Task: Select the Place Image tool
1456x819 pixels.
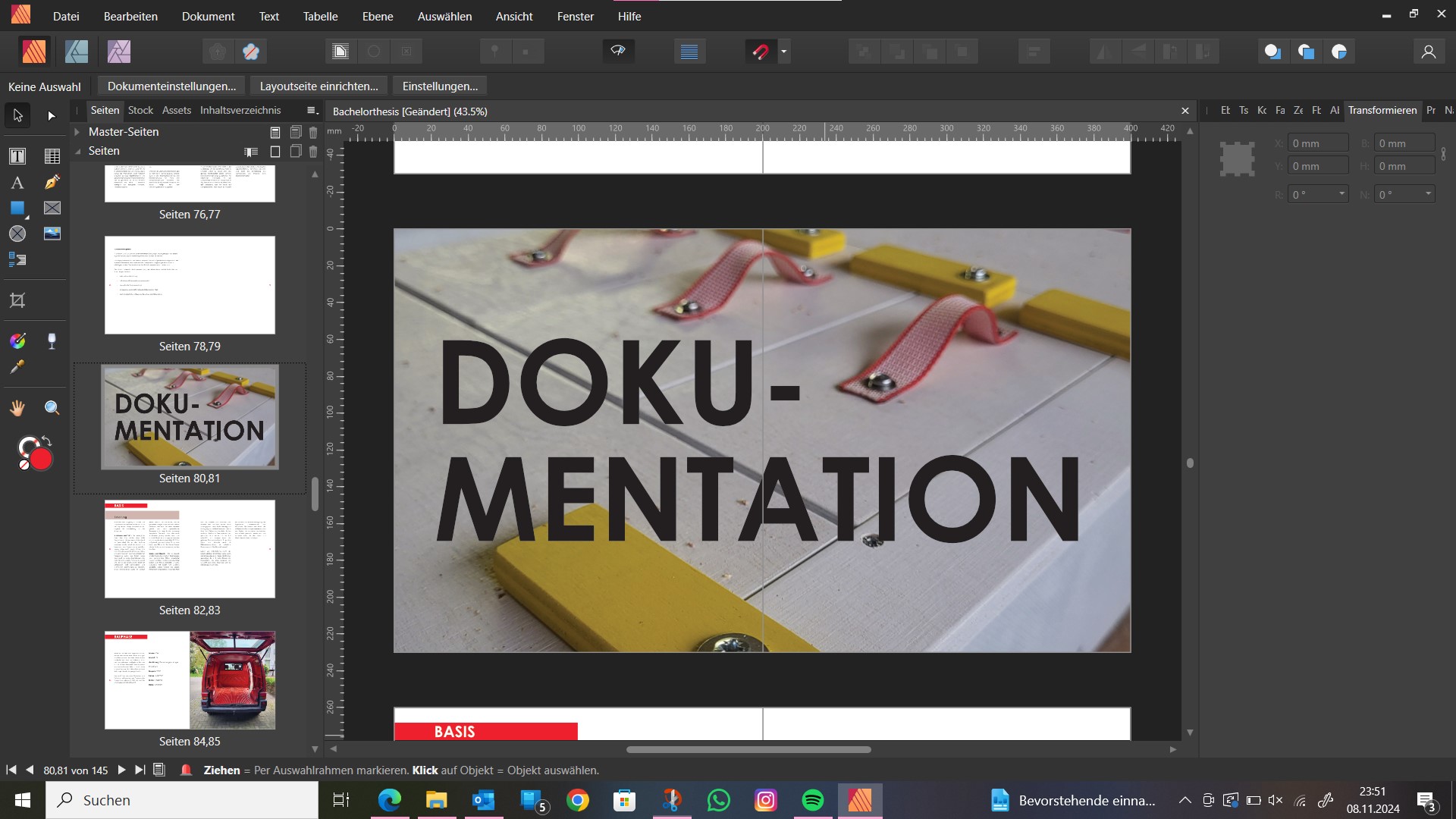Action: click(52, 234)
